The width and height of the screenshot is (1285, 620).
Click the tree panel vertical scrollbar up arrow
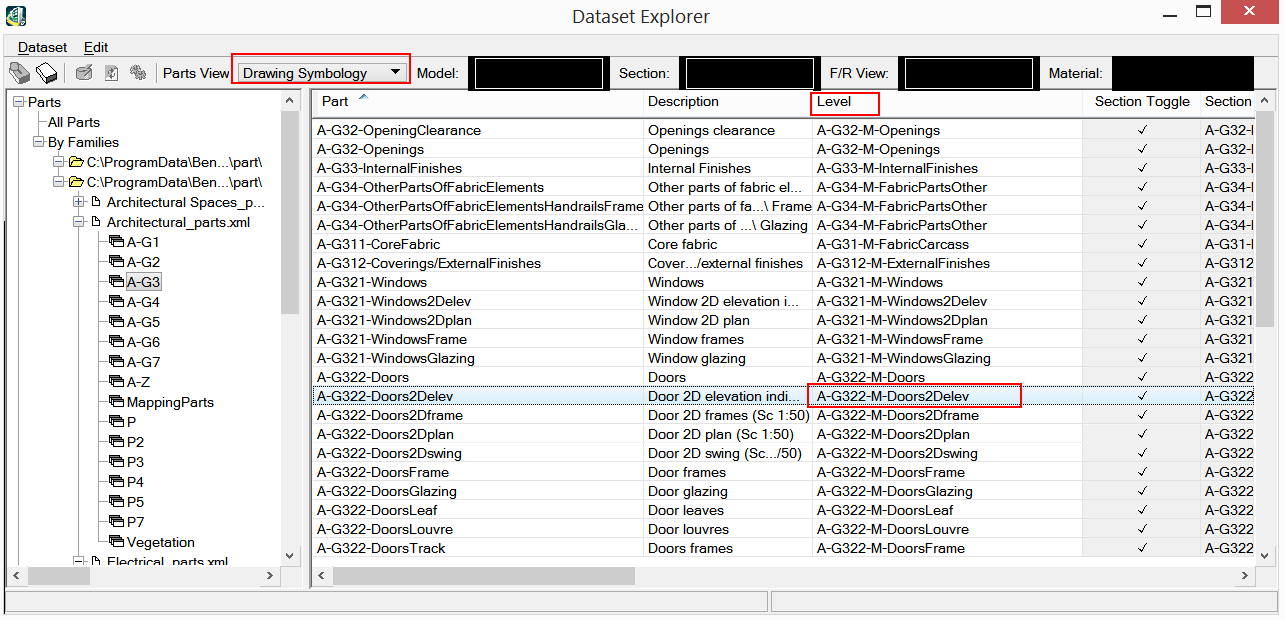pos(290,101)
